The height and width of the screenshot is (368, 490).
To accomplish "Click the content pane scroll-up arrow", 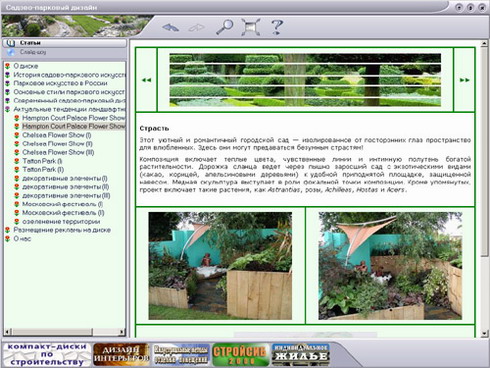I will point(484,43).
